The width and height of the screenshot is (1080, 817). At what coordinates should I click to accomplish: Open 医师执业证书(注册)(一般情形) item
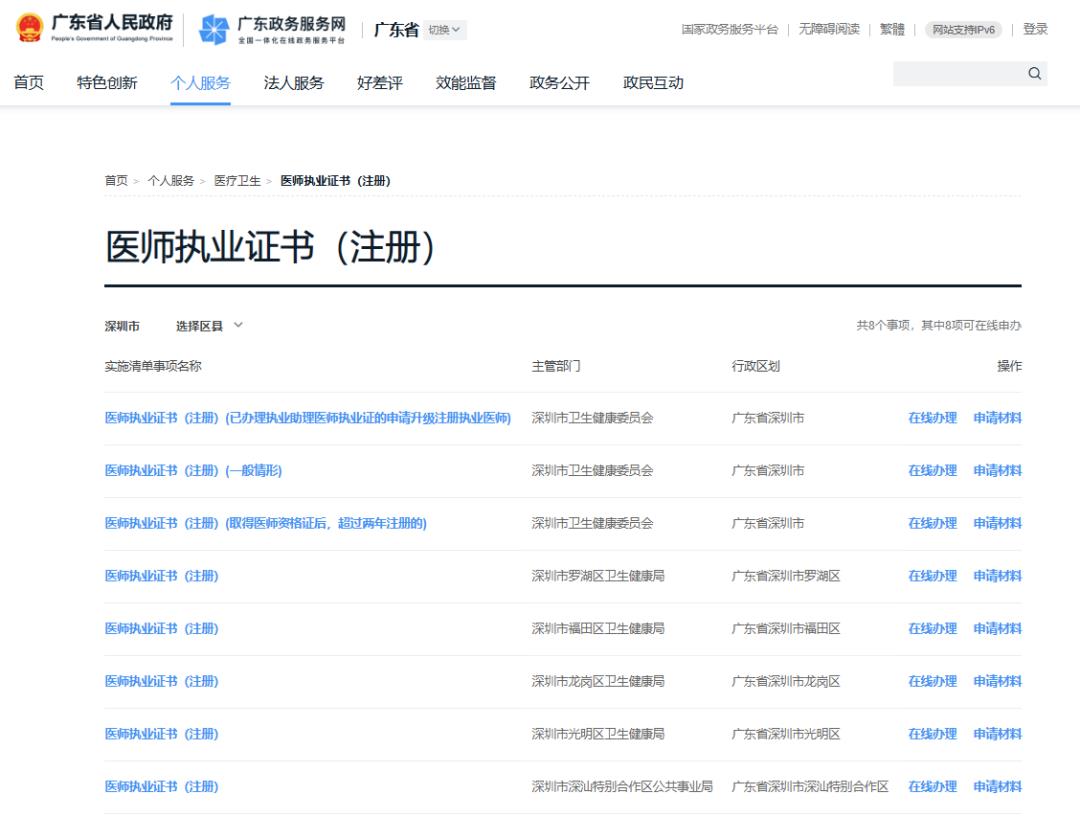pyautogui.click(x=194, y=470)
